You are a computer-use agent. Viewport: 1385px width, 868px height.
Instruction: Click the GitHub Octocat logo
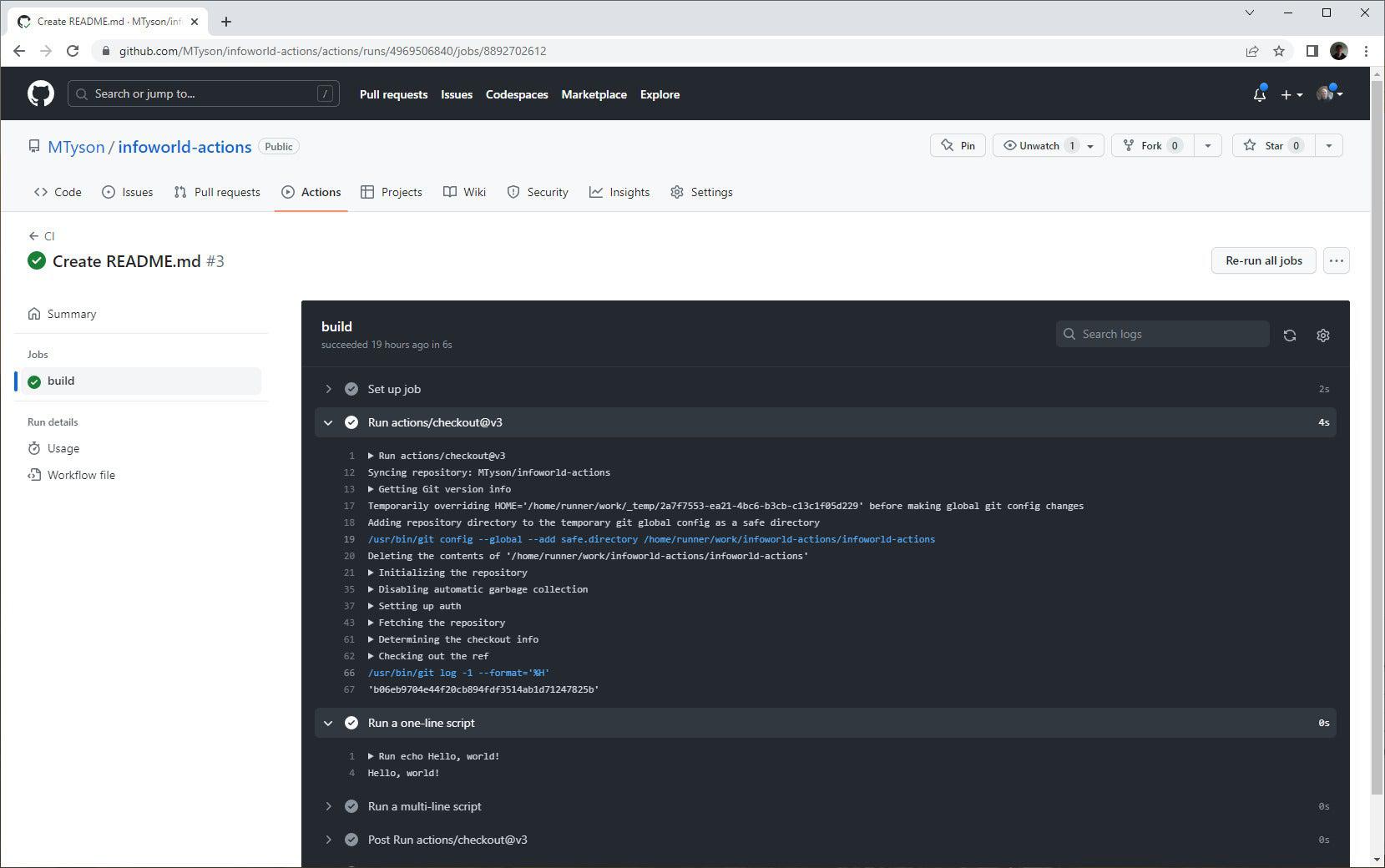point(40,93)
